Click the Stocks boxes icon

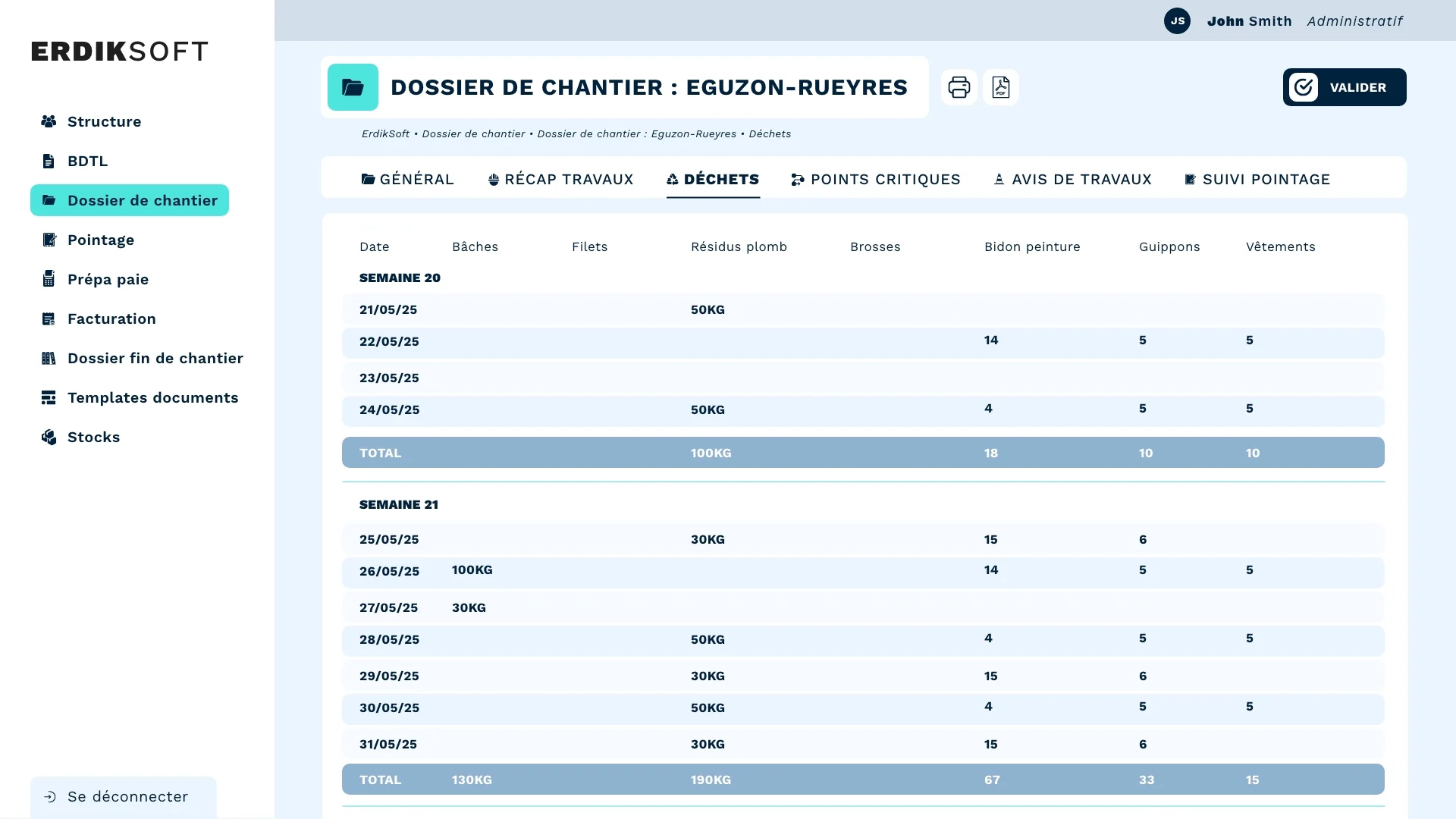[49, 437]
